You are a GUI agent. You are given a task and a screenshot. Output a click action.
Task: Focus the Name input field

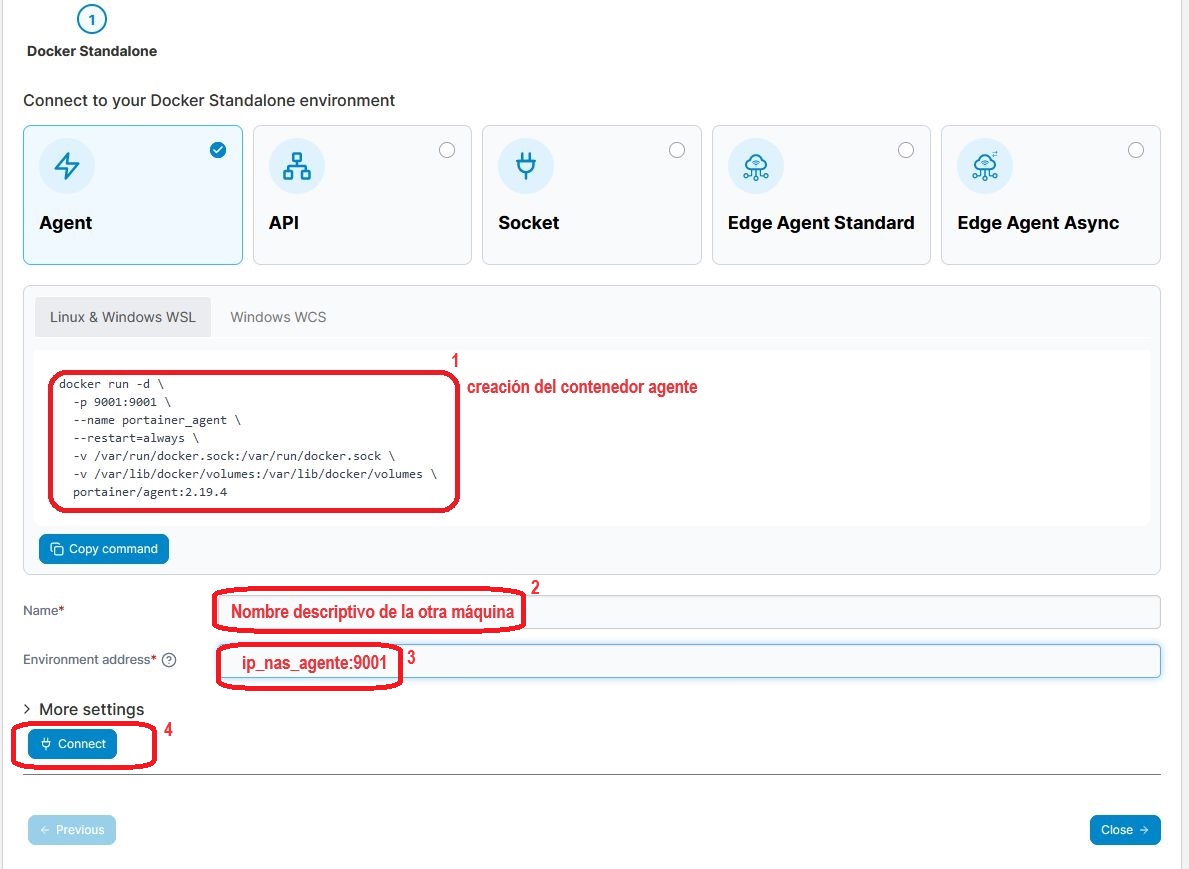click(x=840, y=612)
